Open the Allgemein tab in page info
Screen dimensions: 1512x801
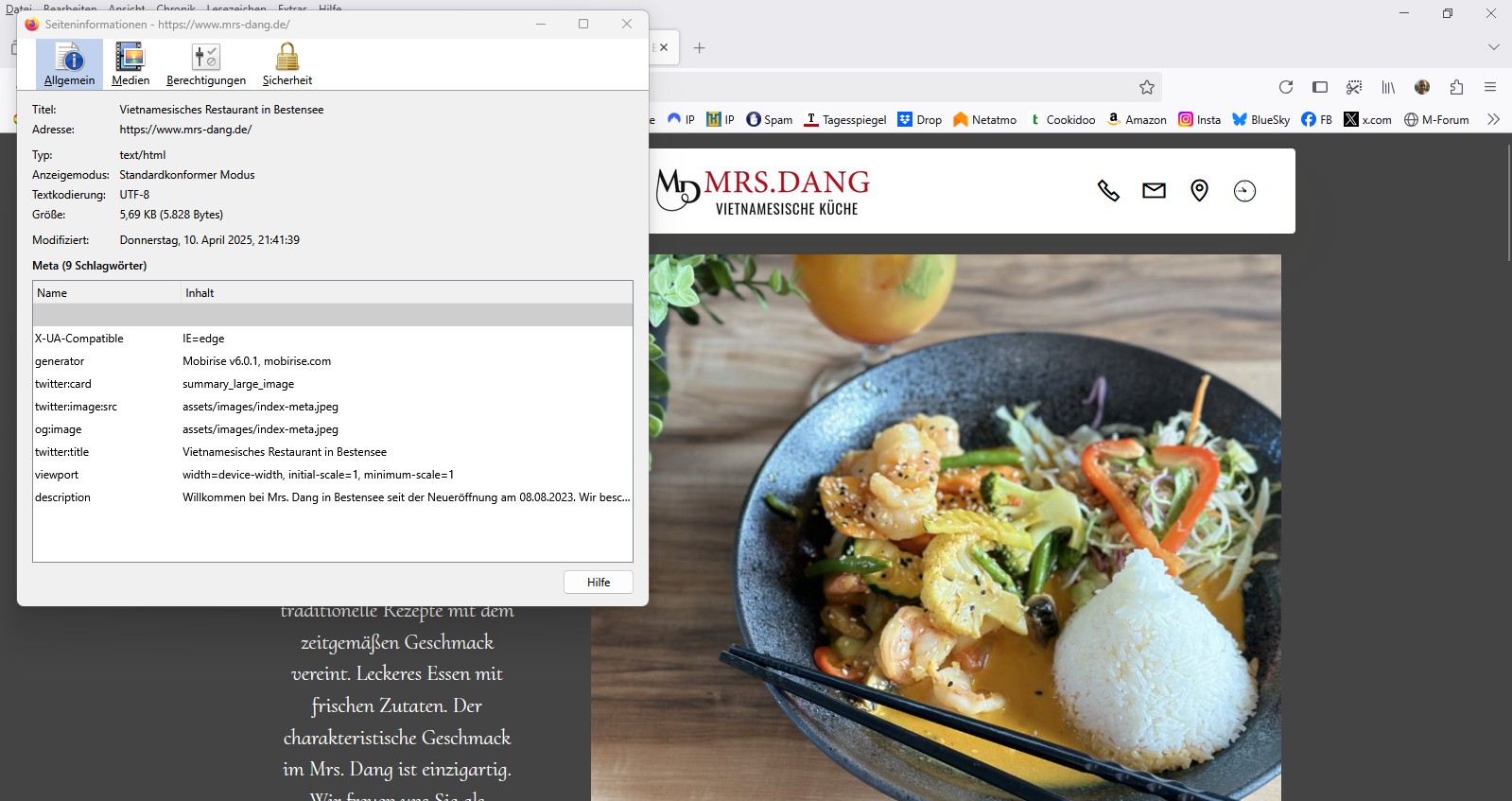pyautogui.click(x=69, y=64)
